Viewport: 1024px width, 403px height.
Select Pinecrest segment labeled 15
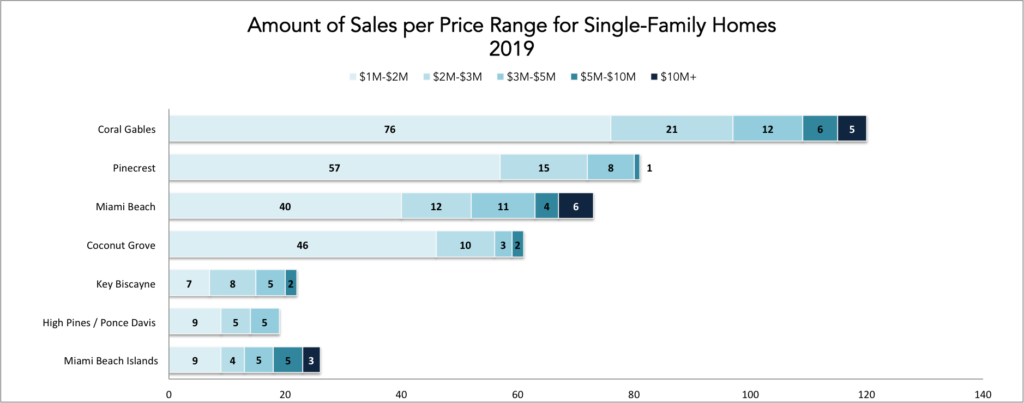point(544,167)
